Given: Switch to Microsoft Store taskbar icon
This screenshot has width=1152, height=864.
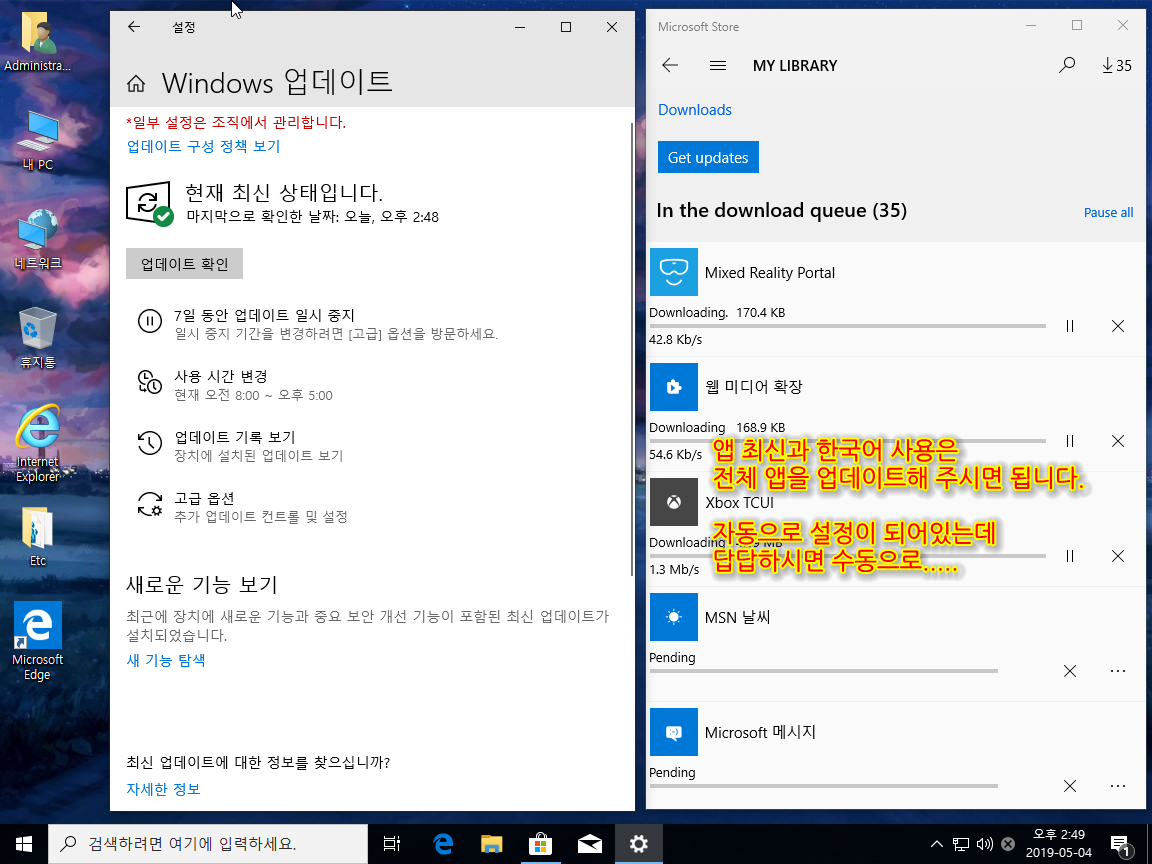Looking at the screenshot, I should pos(540,844).
